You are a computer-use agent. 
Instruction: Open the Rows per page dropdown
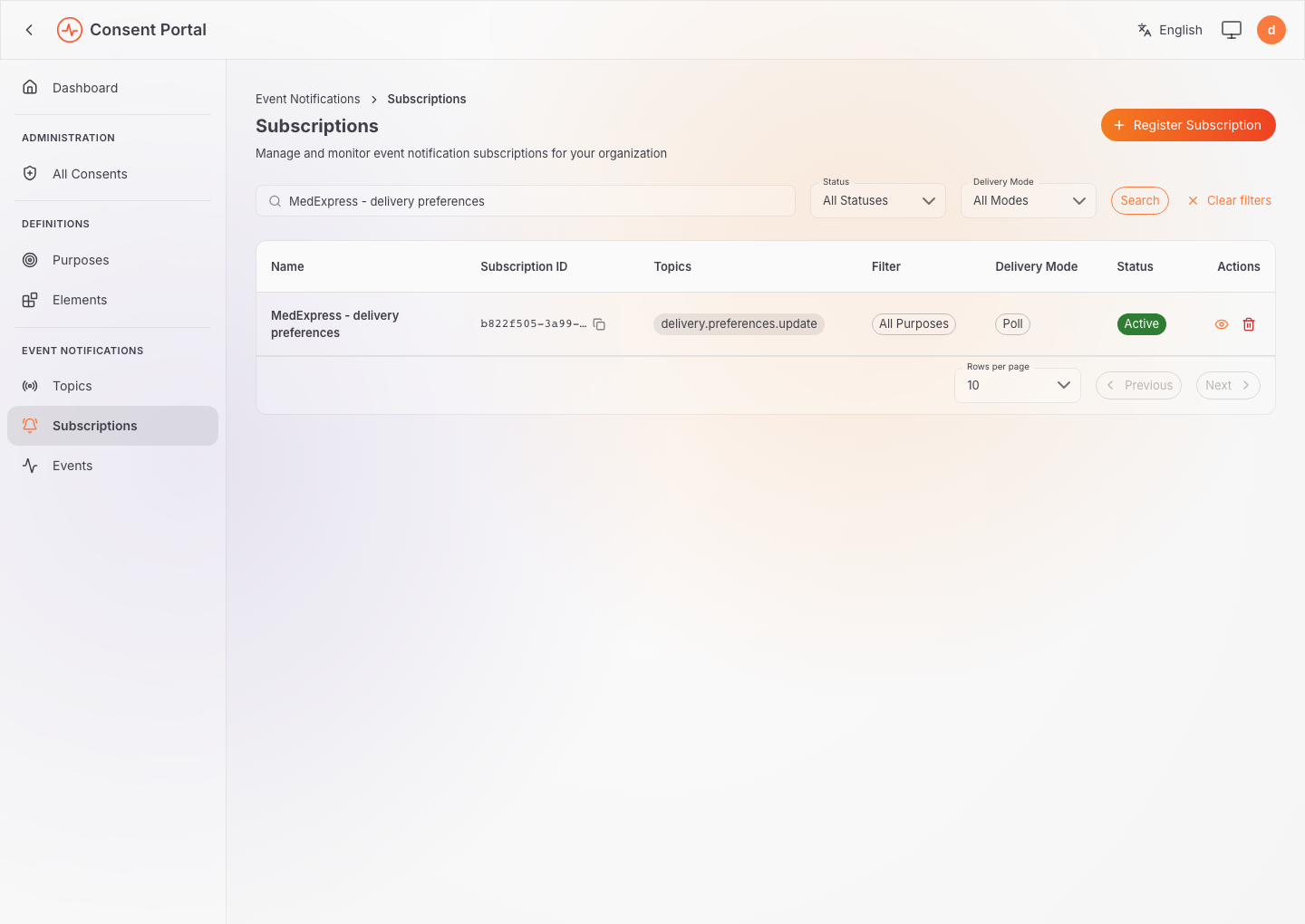[1018, 385]
